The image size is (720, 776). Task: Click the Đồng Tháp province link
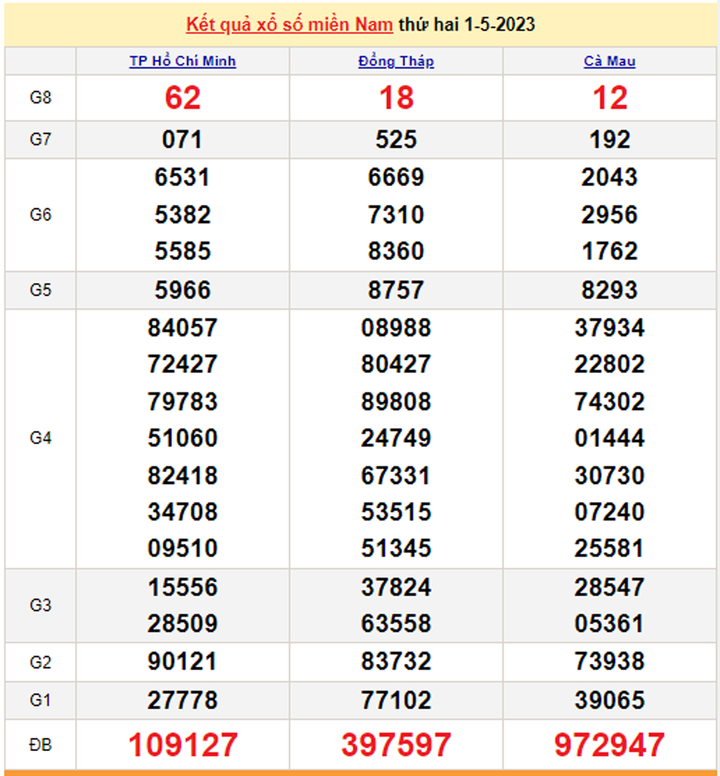click(396, 62)
